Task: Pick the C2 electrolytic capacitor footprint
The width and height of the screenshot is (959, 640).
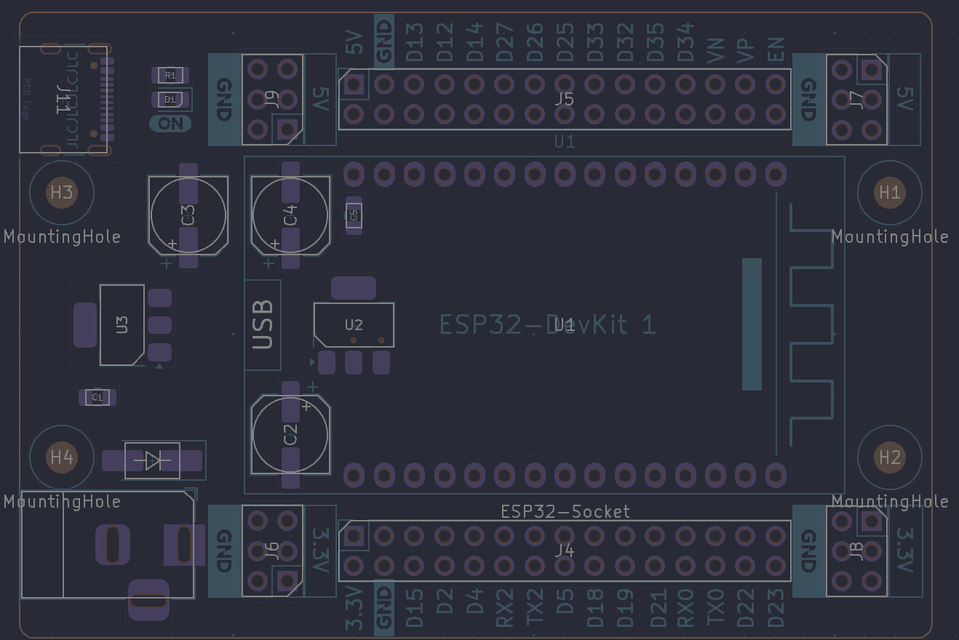Action: click(290, 435)
